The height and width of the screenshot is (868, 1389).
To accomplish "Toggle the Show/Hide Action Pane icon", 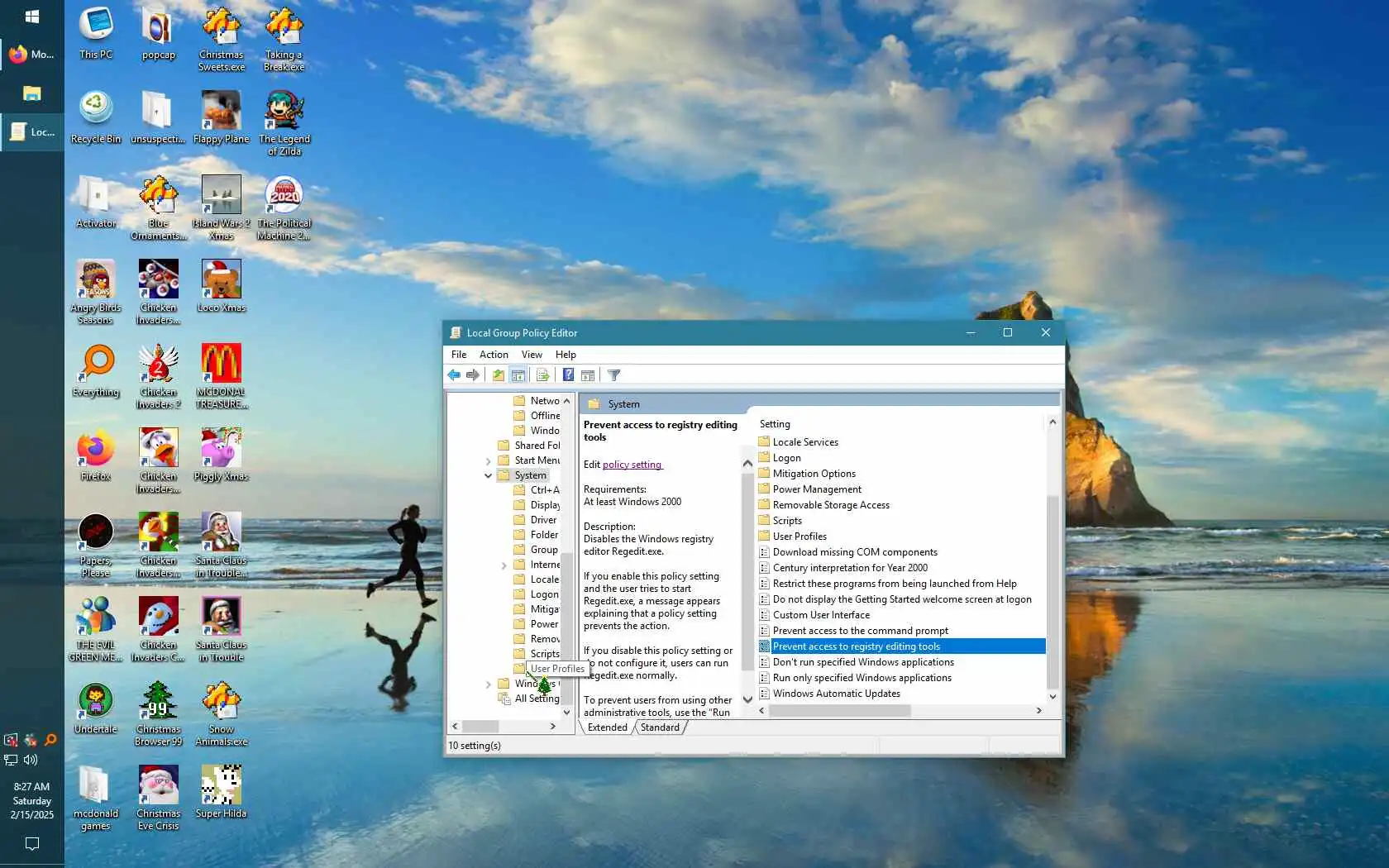I will click(x=588, y=375).
